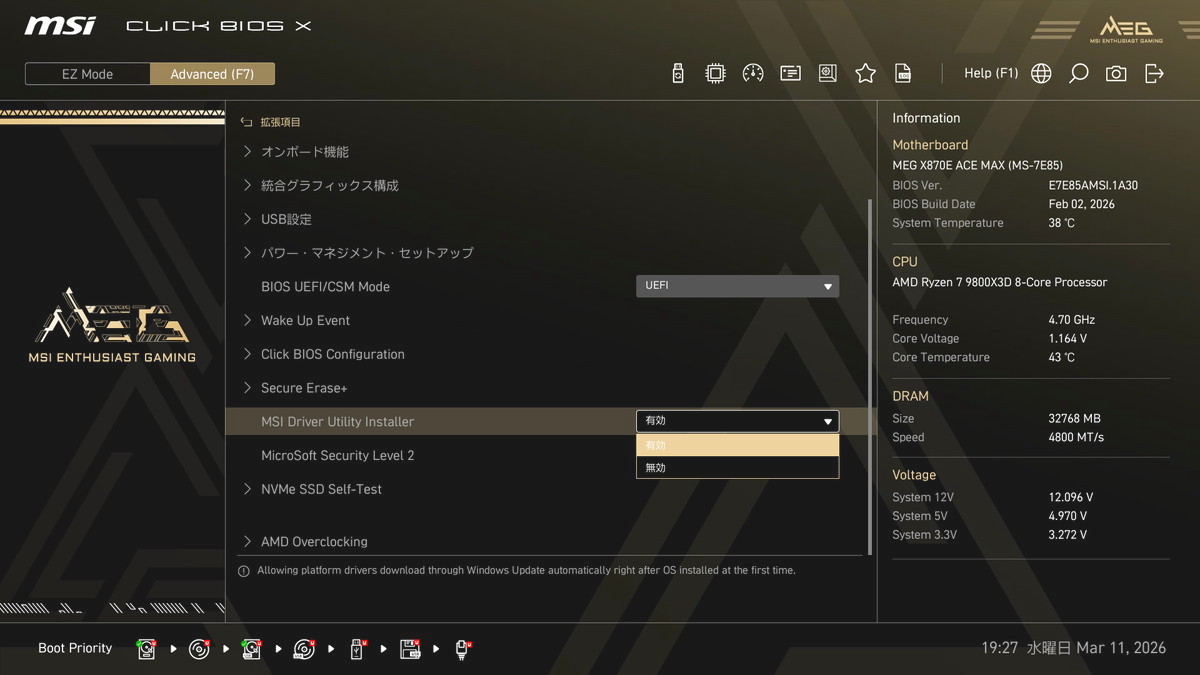Select 有効 in the open dropdown list
Screen dimensions: 1200x675
pos(737,445)
